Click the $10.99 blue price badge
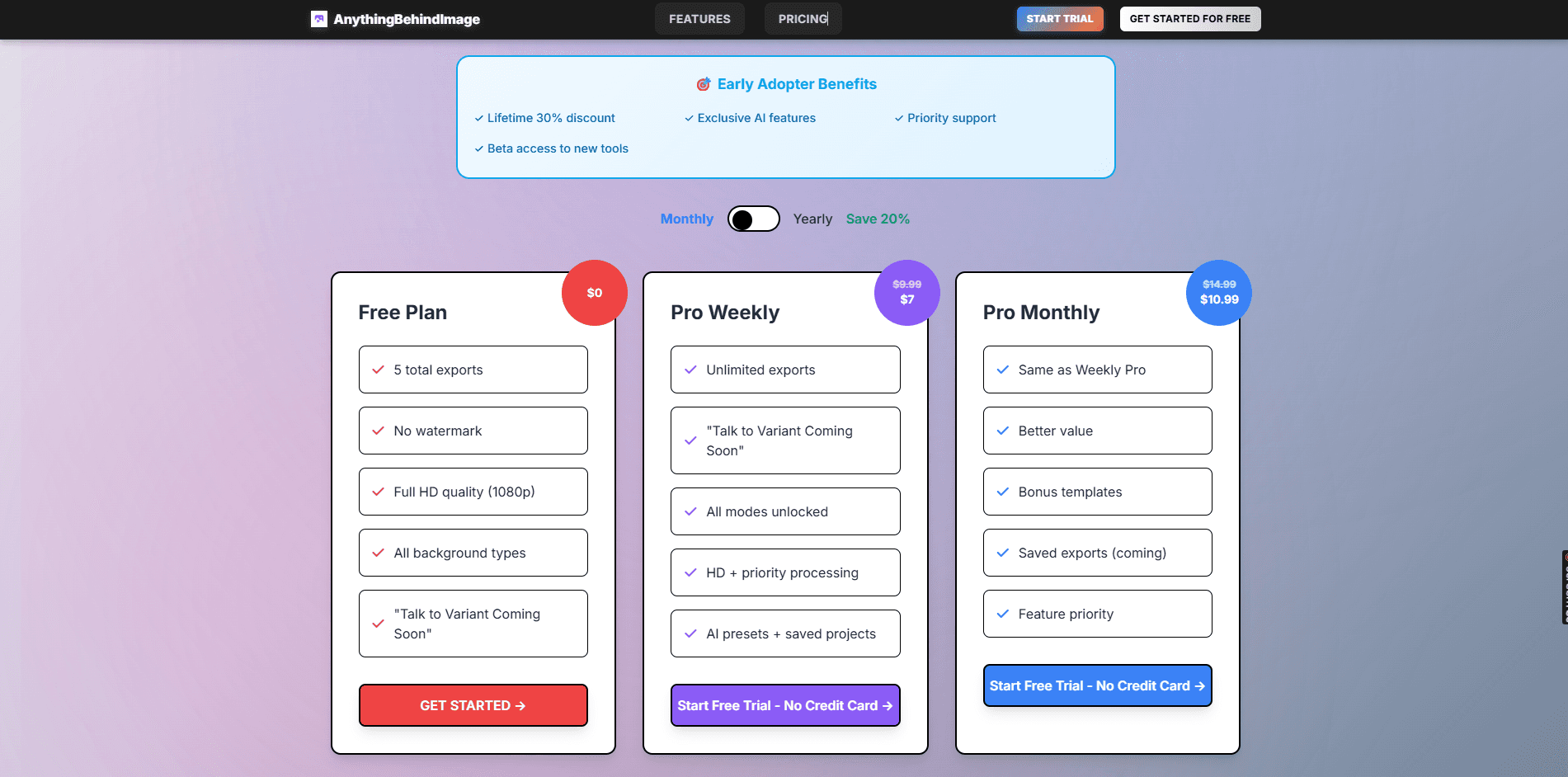This screenshot has height=777, width=1568. pos(1218,293)
